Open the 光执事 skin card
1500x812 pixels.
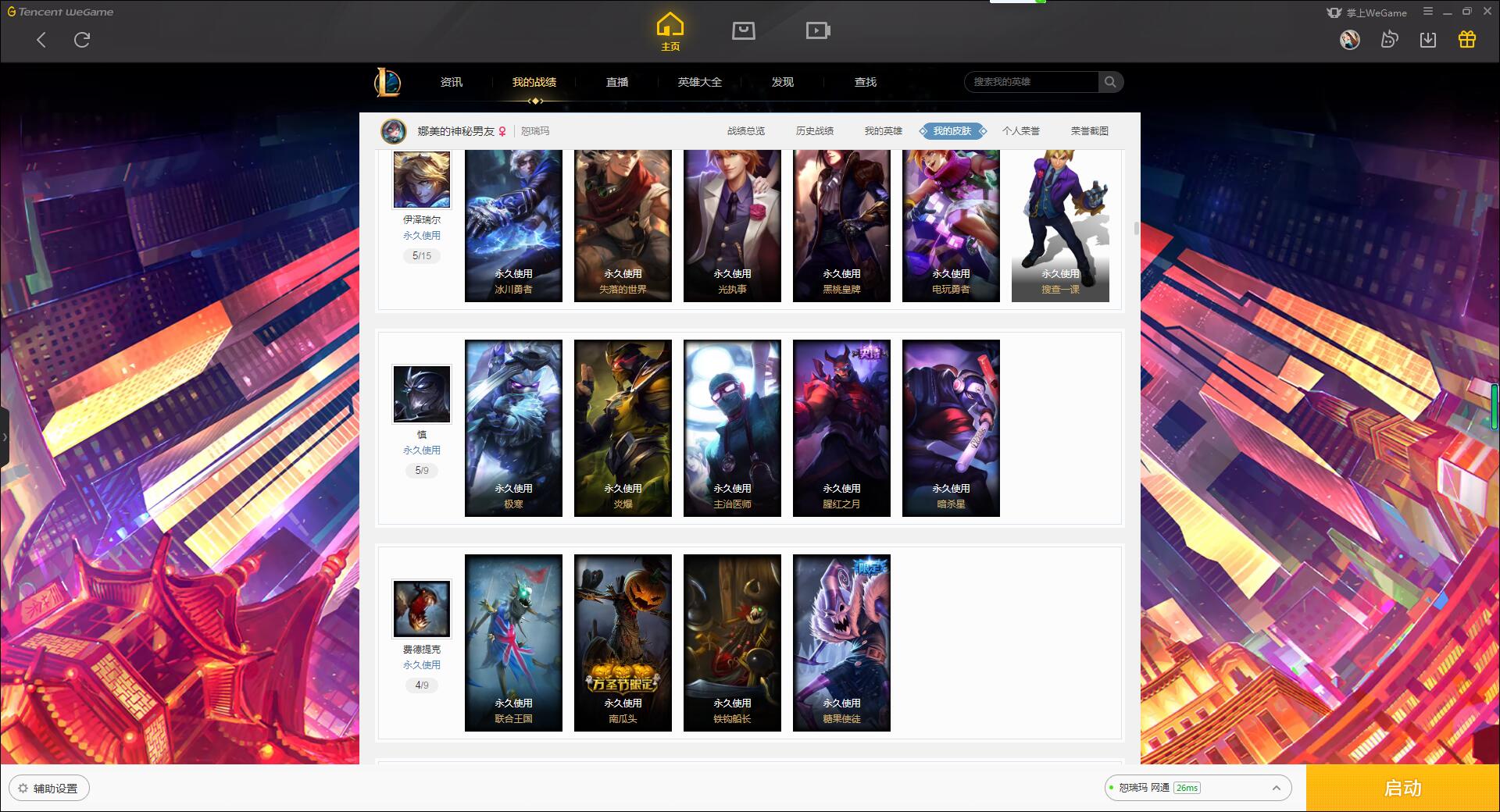(x=732, y=226)
